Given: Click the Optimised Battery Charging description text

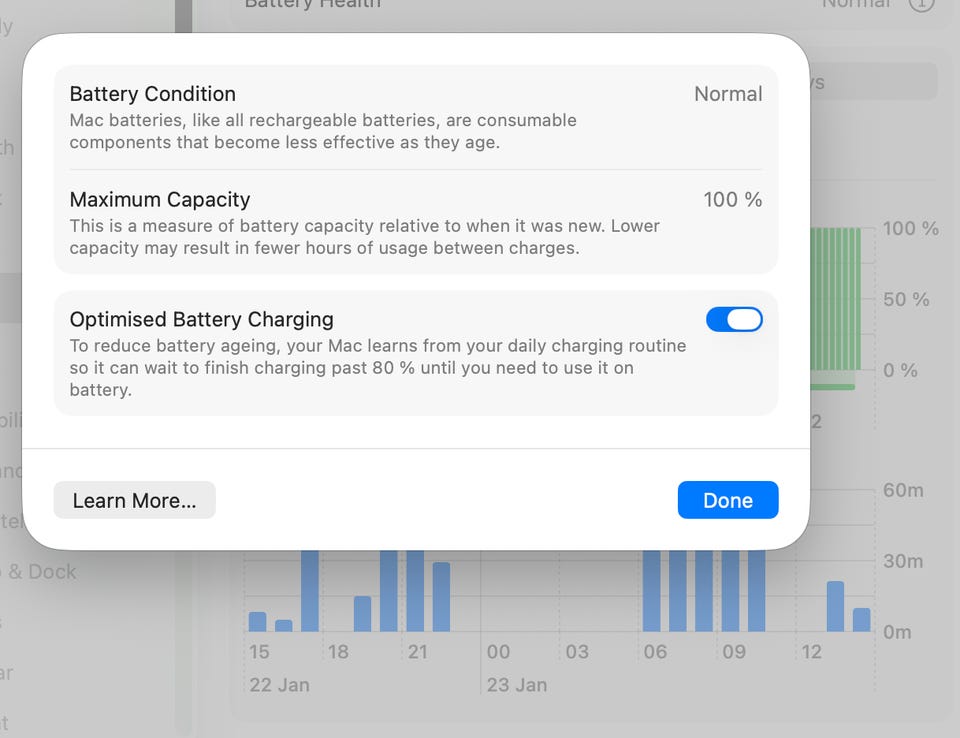Looking at the screenshot, I should pos(377,368).
